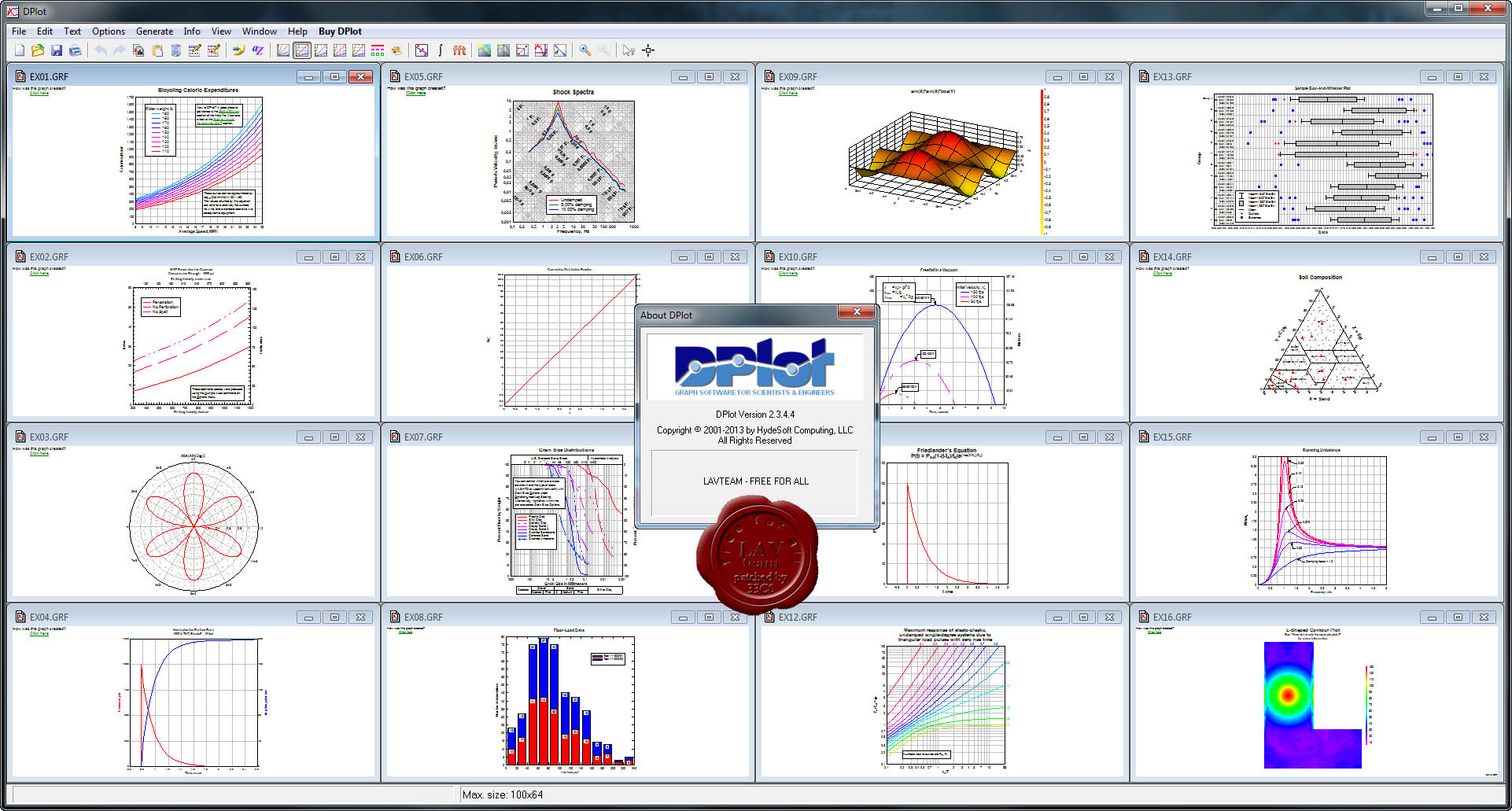This screenshot has height=811, width=1512.
Task: Redo the action using toolbar arrow
Action: (x=120, y=50)
